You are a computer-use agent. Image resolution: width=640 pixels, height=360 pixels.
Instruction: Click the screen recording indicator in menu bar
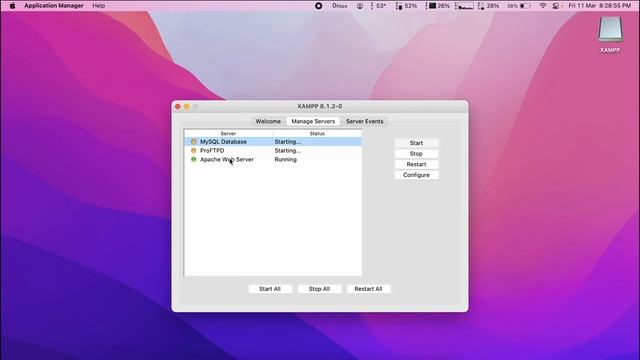point(318,6)
